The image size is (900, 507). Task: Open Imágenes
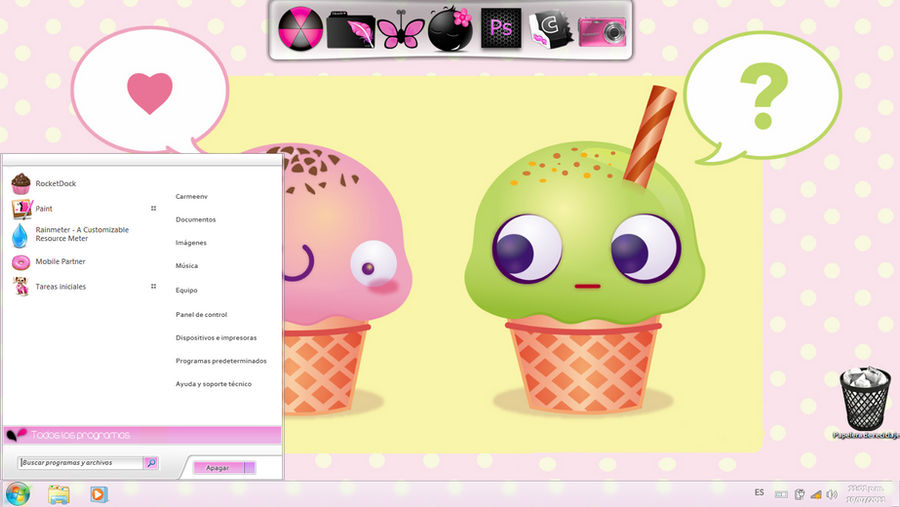pyautogui.click(x=191, y=243)
